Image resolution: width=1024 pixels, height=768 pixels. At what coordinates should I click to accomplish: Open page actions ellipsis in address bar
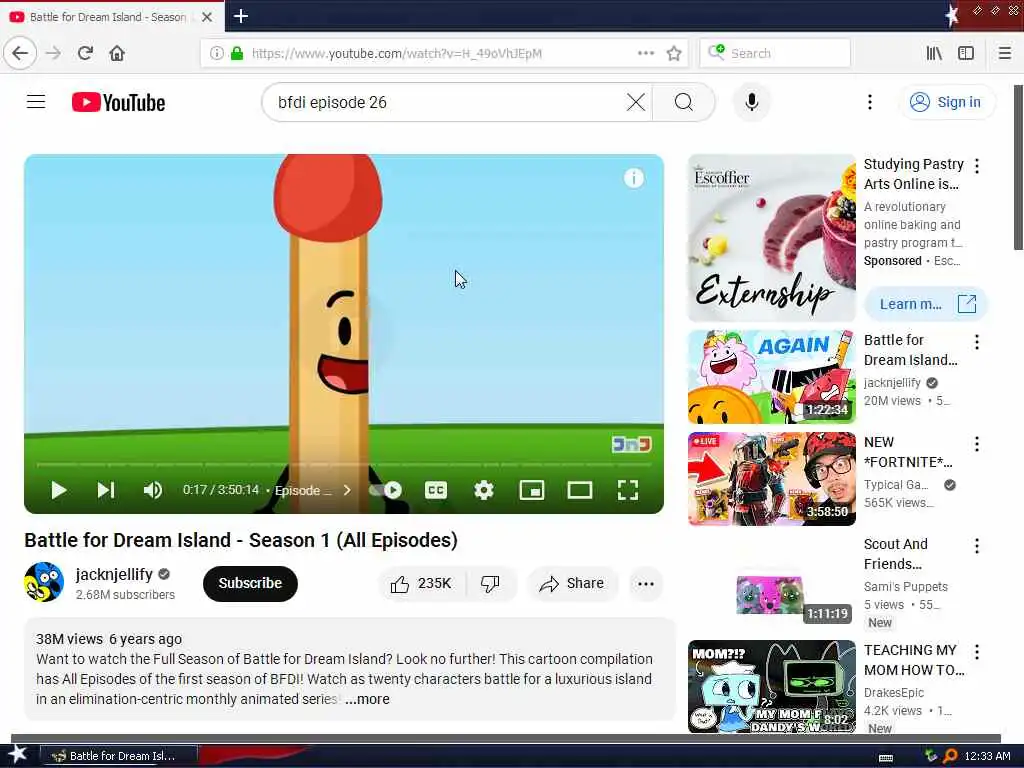click(646, 53)
